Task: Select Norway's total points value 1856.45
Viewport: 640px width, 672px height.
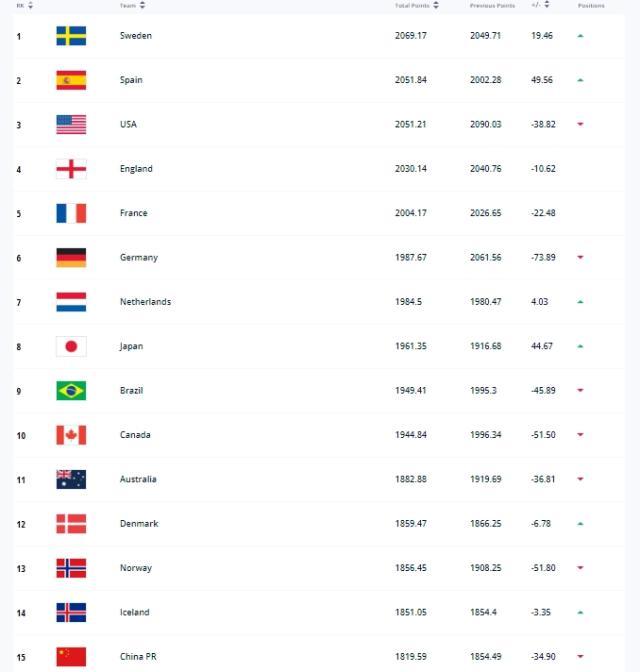Action: click(x=410, y=568)
